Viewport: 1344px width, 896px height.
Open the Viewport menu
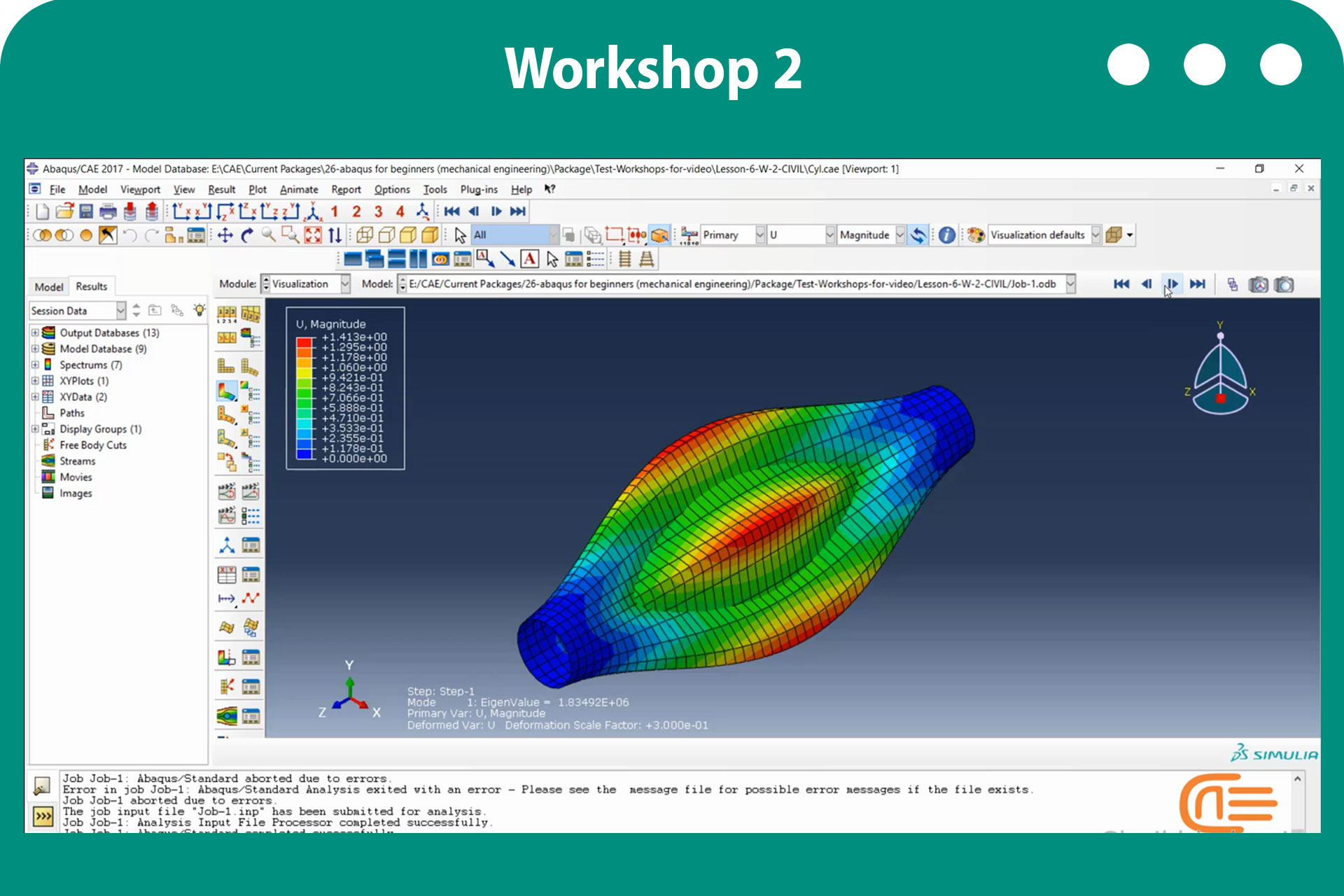(x=140, y=189)
